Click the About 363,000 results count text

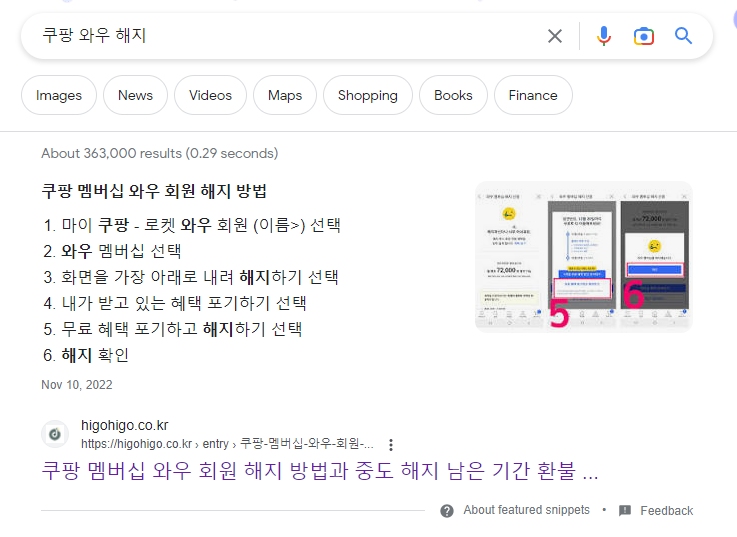tap(160, 153)
